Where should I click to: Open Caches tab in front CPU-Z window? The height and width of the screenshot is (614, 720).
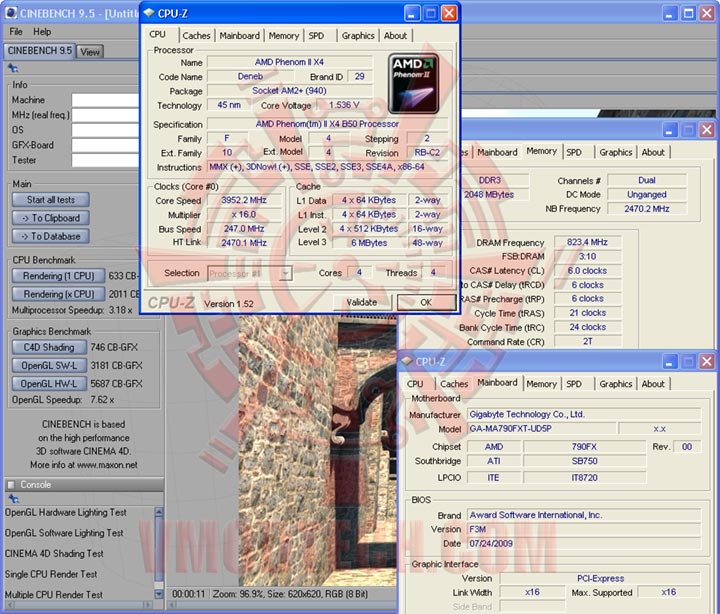point(196,35)
